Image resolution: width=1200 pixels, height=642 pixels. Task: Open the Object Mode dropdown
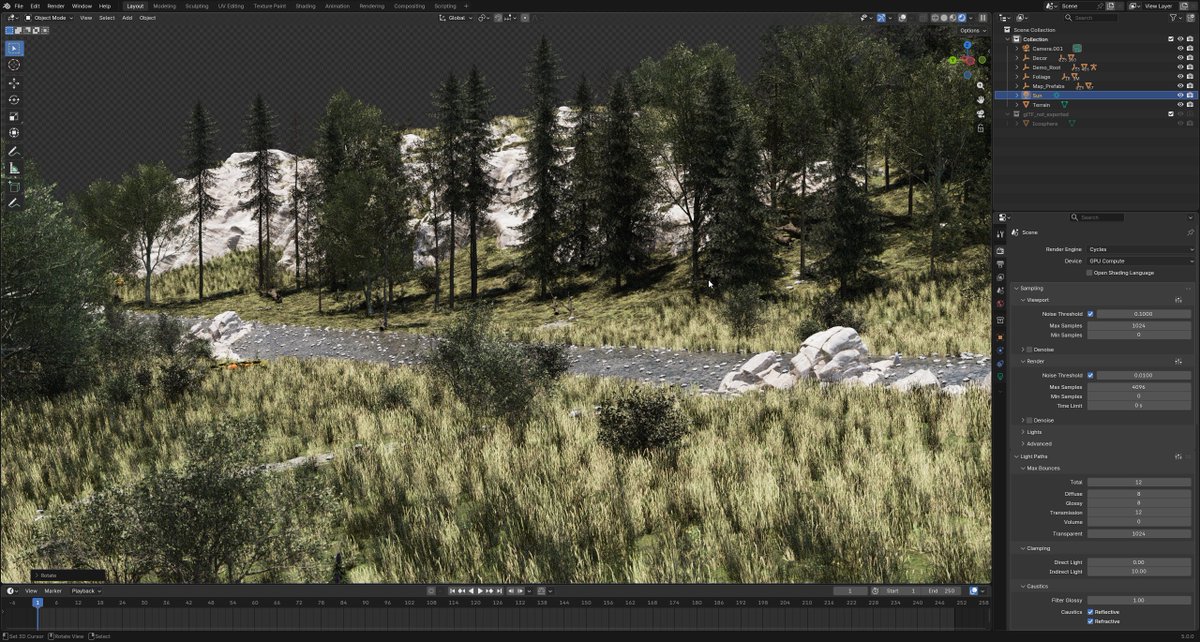click(x=49, y=18)
